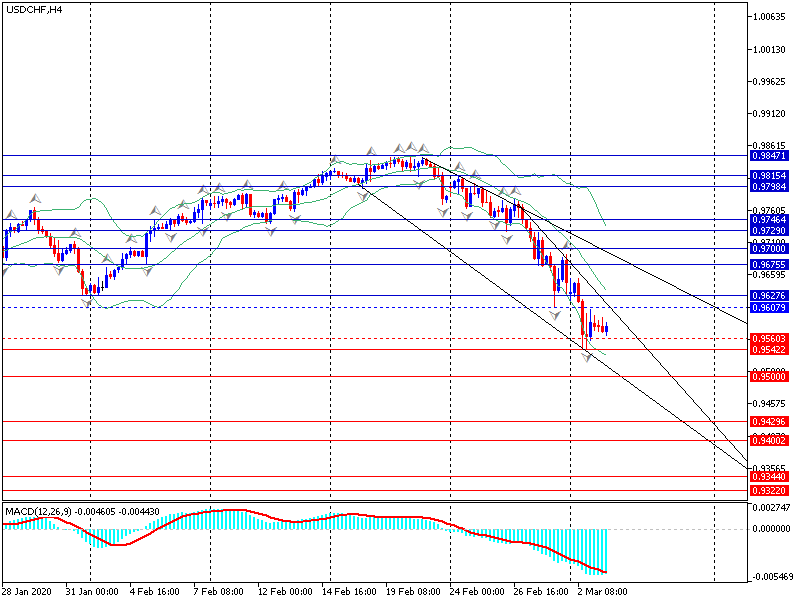Click the 0.93220 lowest support label
This screenshot has width=800, height=600.
(x=769, y=491)
